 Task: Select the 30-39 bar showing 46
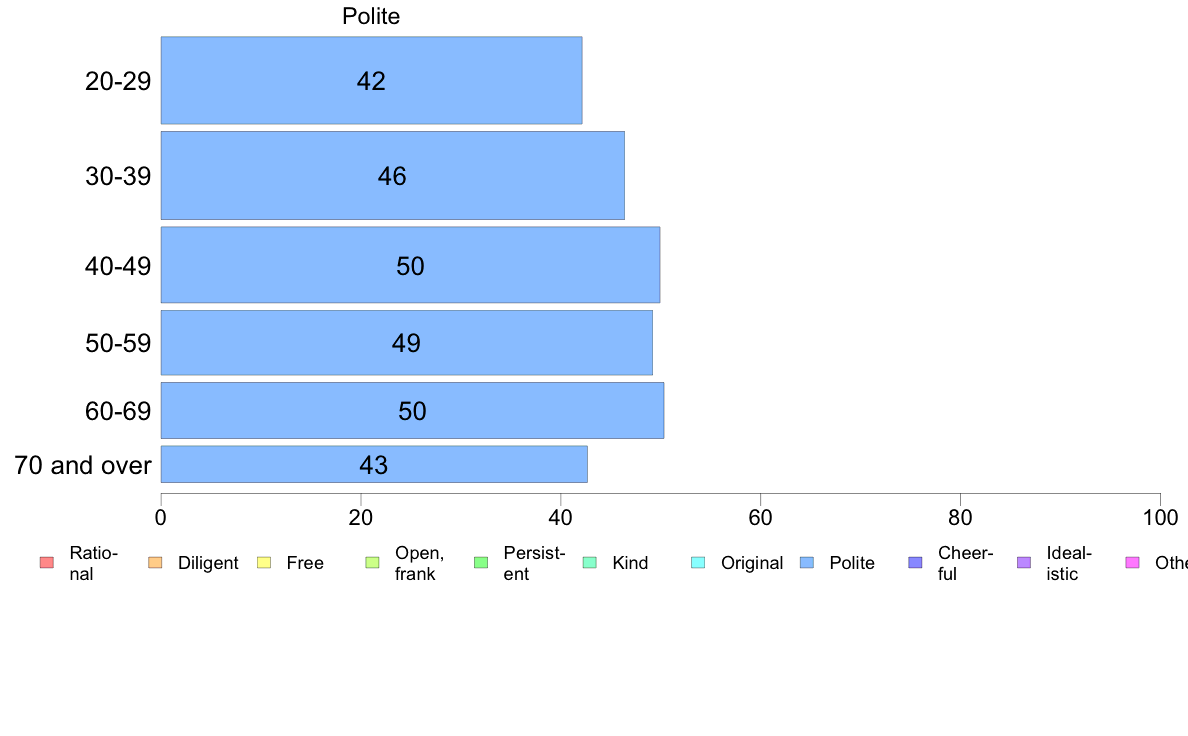[392, 176]
